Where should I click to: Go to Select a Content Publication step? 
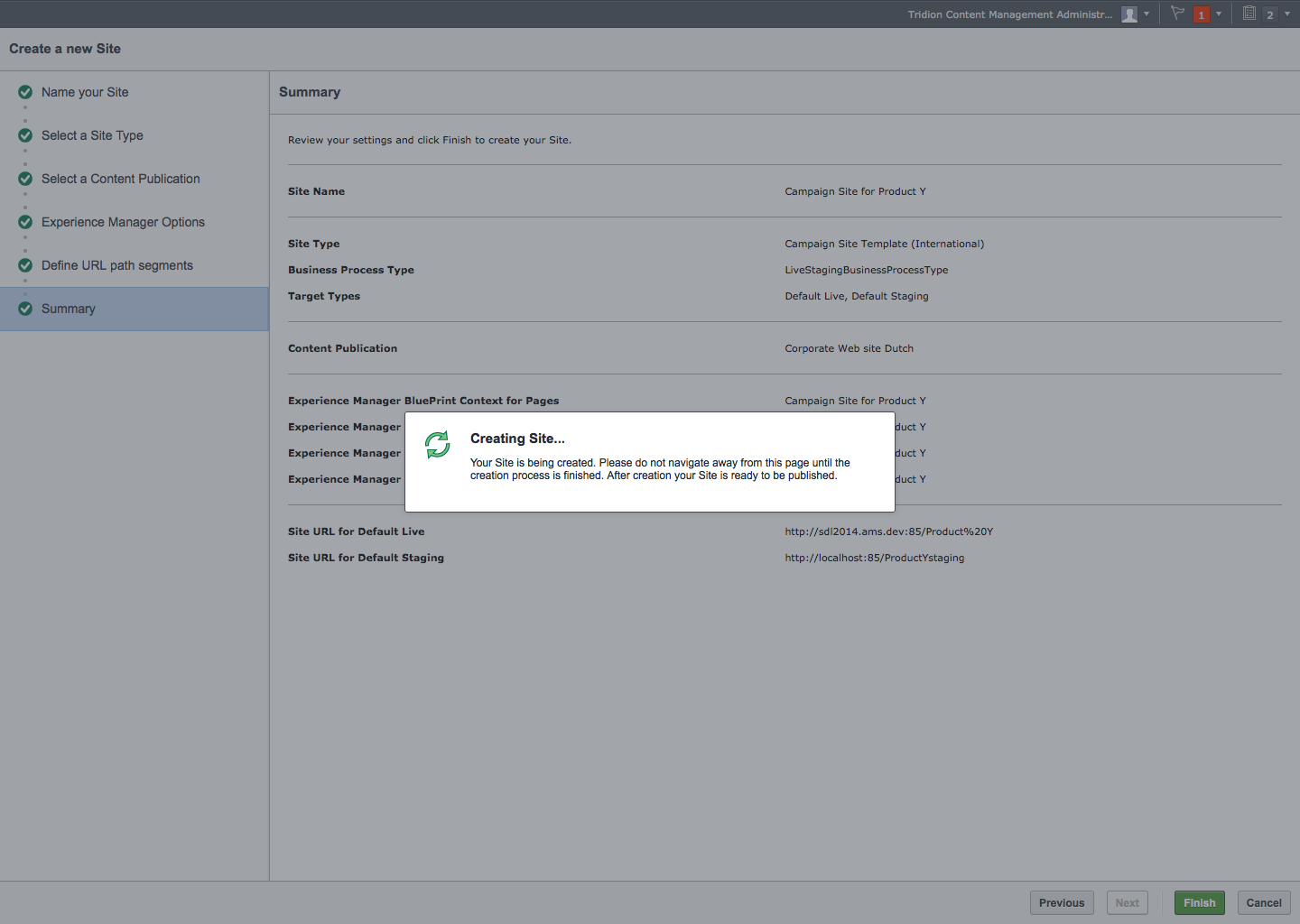pyautogui.click(x=121, y=179)
